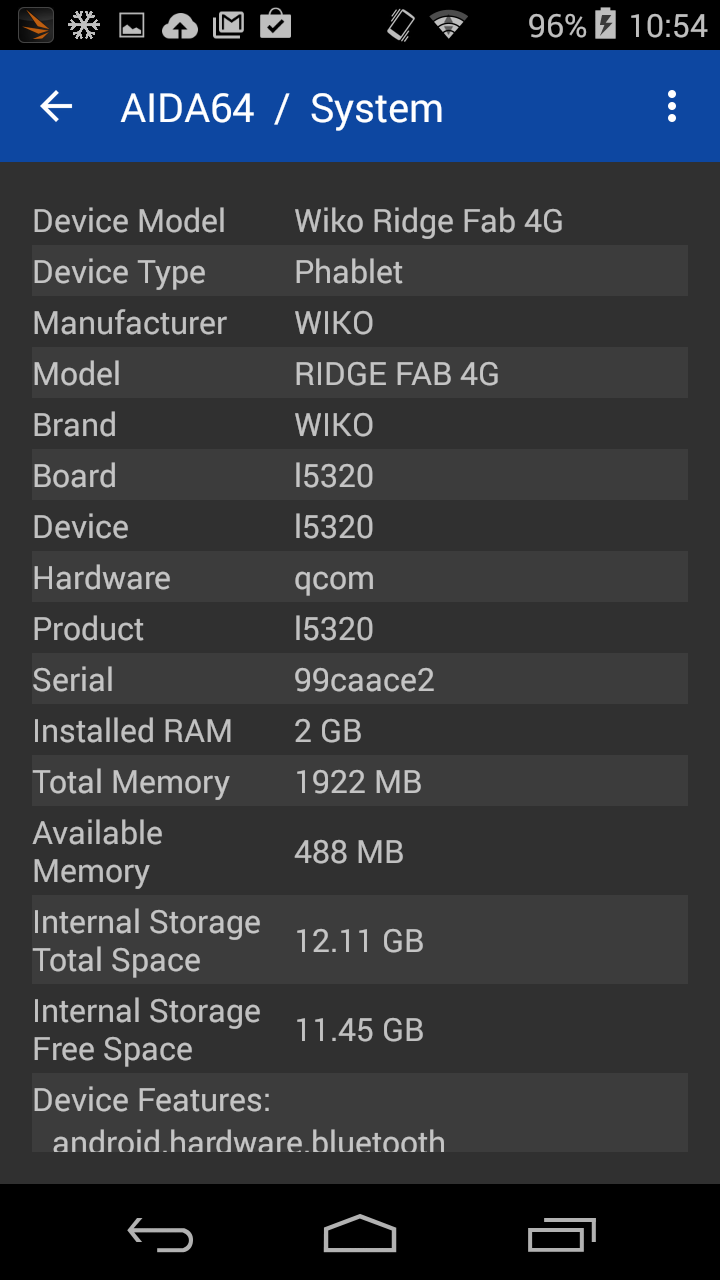Select the Device Model row

(359, 221)
